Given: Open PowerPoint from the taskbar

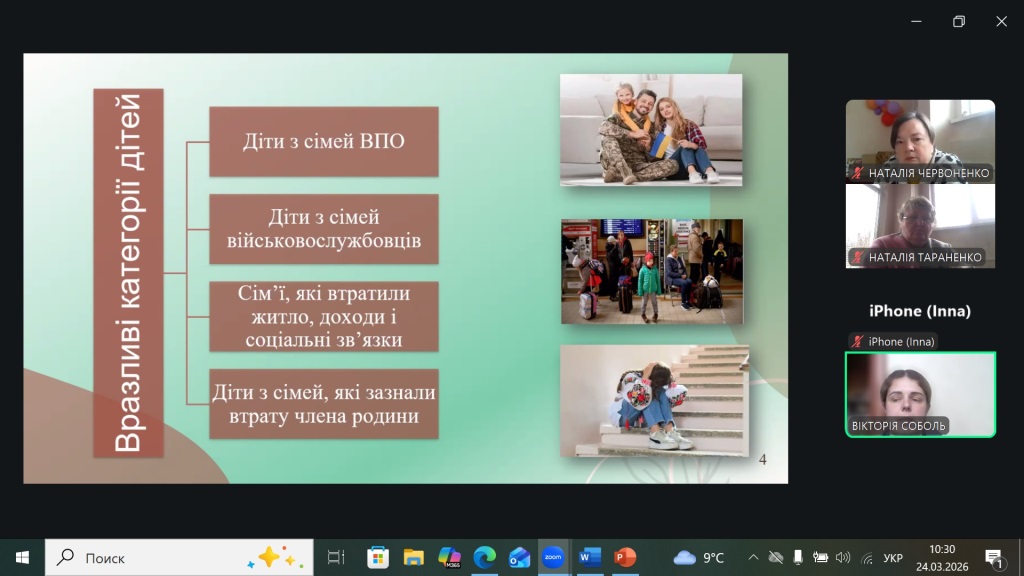Looking at the screenshot, I should (625, 557).
